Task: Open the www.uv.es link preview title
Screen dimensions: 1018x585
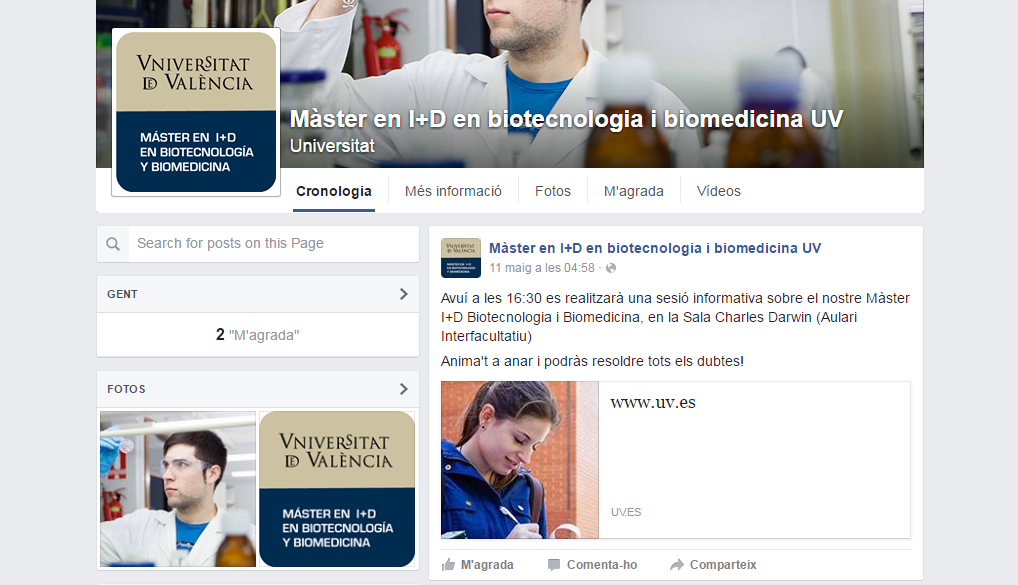Action: 653,403
